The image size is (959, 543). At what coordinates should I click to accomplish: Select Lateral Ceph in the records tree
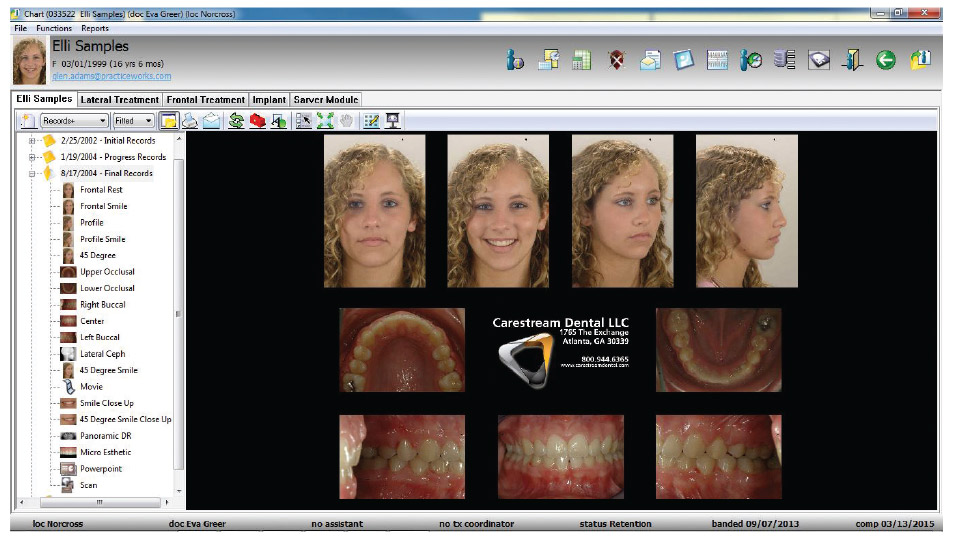[x=102, y=354]
